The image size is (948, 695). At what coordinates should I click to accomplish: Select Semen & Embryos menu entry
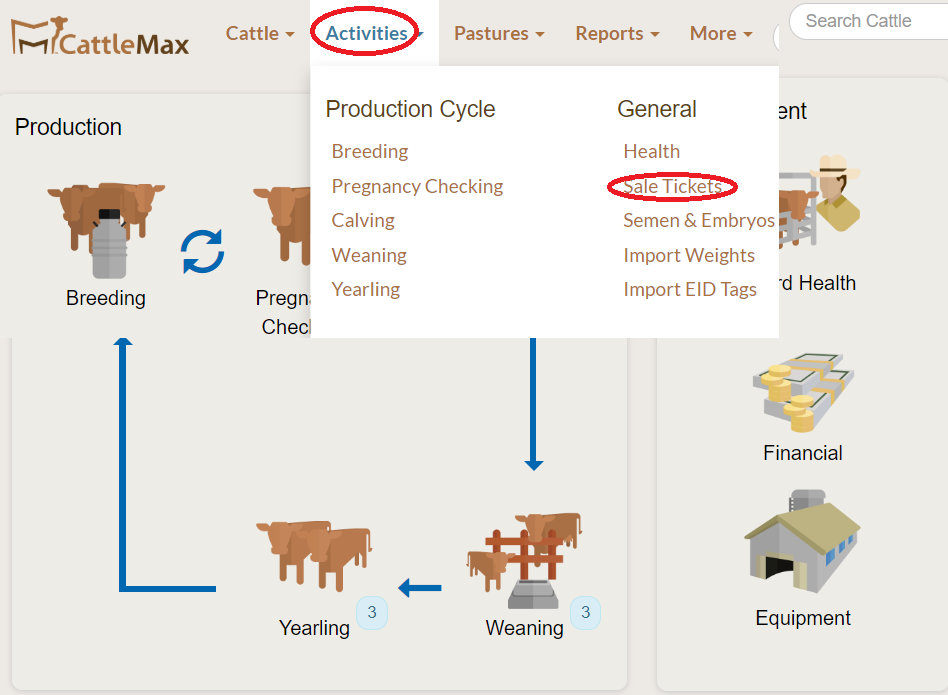698,220
